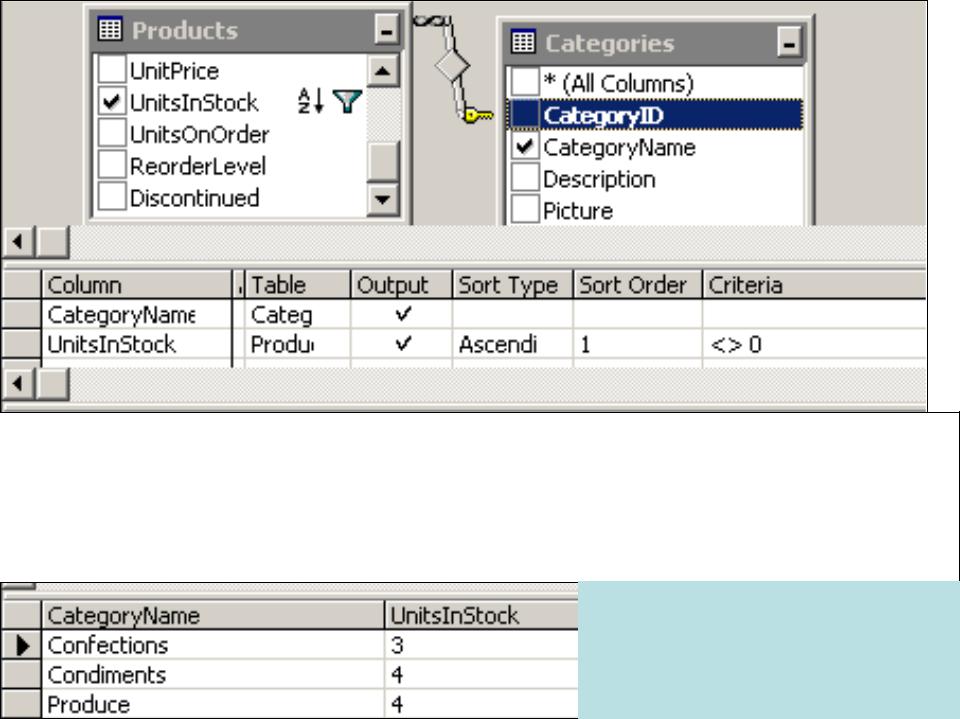Screen dimensions: 960x719
Task: Click the Column header in grid pane
Action: 137,285
